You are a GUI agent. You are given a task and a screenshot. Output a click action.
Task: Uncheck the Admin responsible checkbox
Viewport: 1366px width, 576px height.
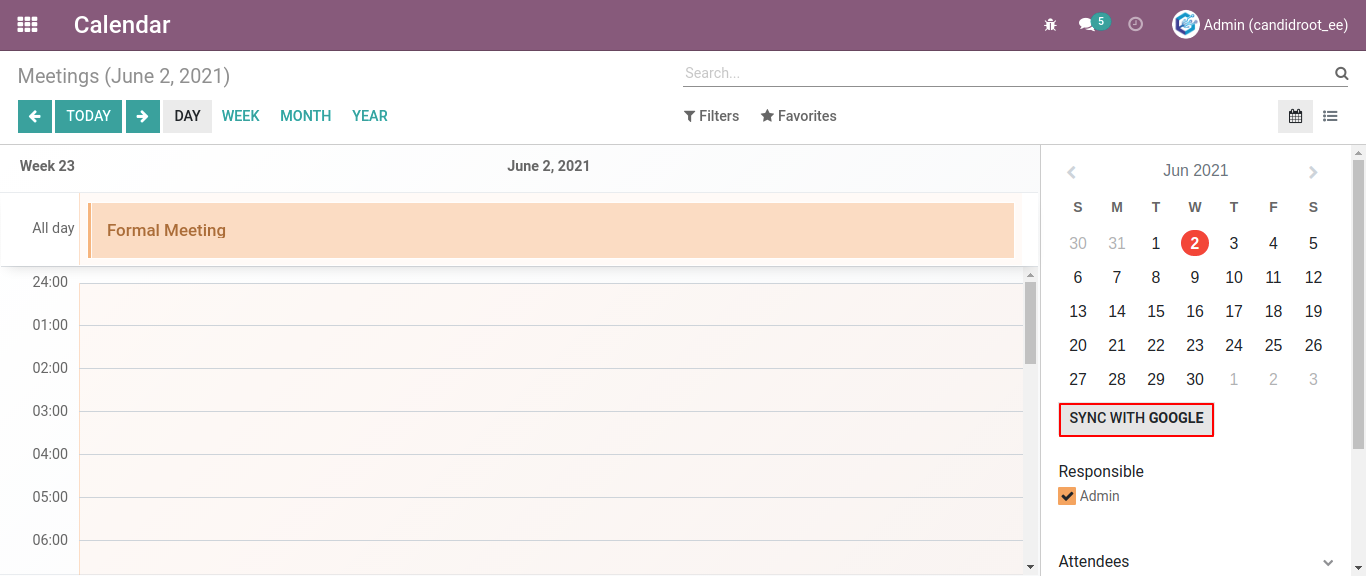point(1067,496)
